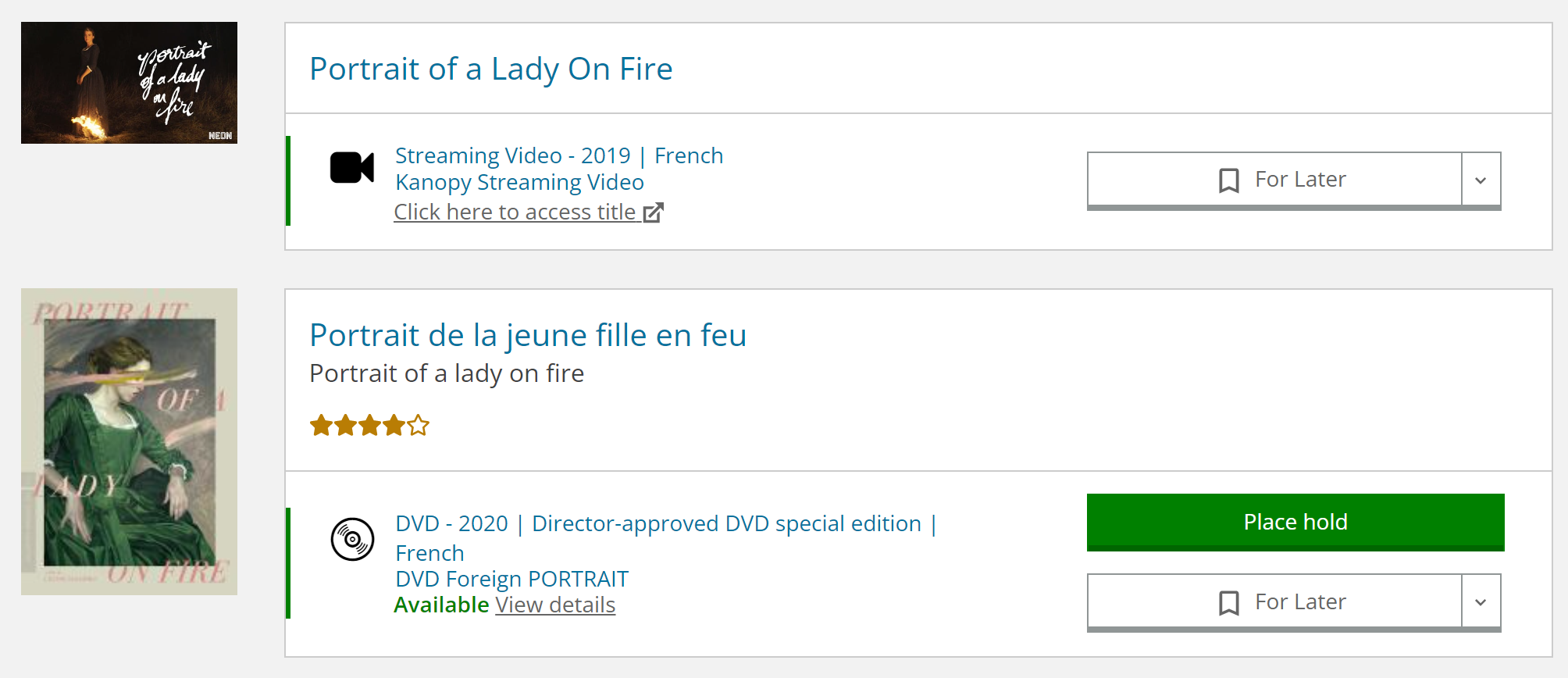
Task: Expand the For Later dropdown for the DVD
Action: pos(1481,602)
